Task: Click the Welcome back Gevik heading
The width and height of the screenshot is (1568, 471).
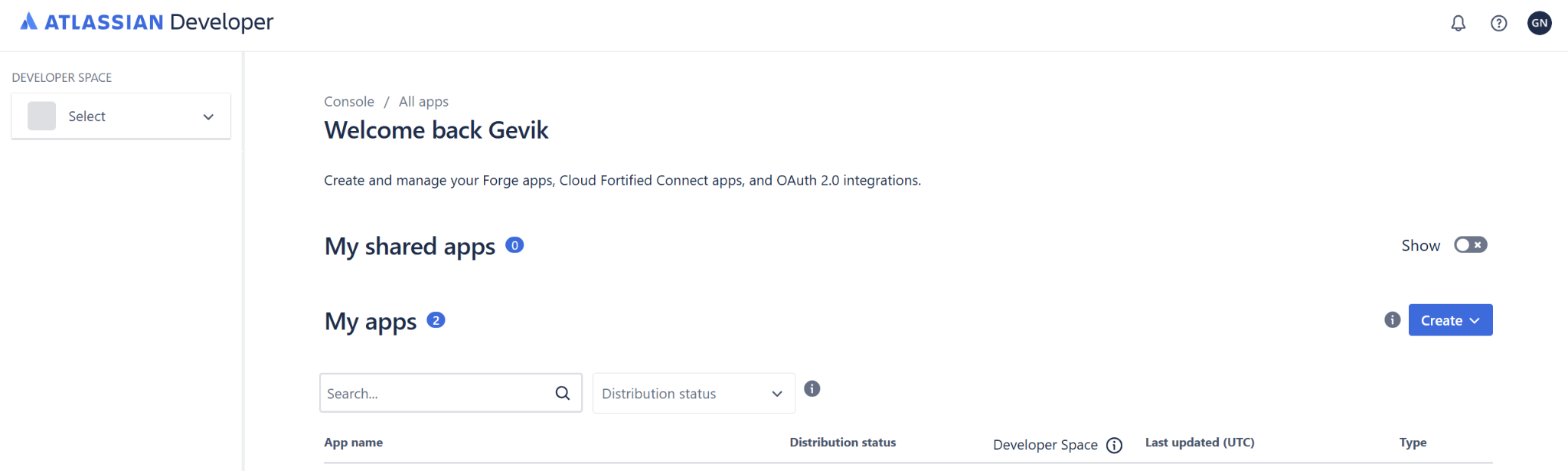Action: [436, 130]
